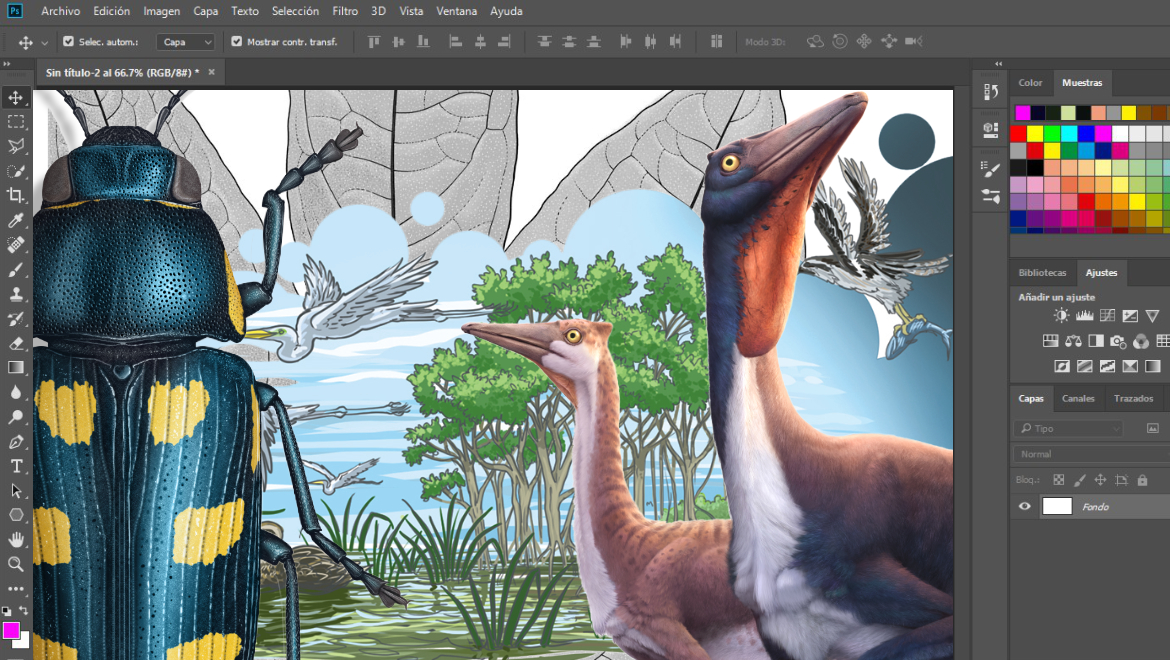Collapse the right panels with double arrow
Image resolution: width=1170 pixels, height=660 pixels.
pos(998,64)
